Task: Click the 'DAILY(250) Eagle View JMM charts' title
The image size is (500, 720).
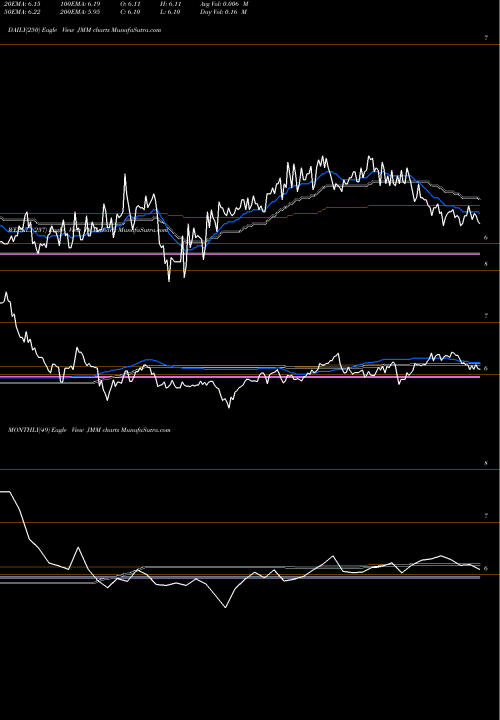Action: pyautogui.click(x=84, y=30)
